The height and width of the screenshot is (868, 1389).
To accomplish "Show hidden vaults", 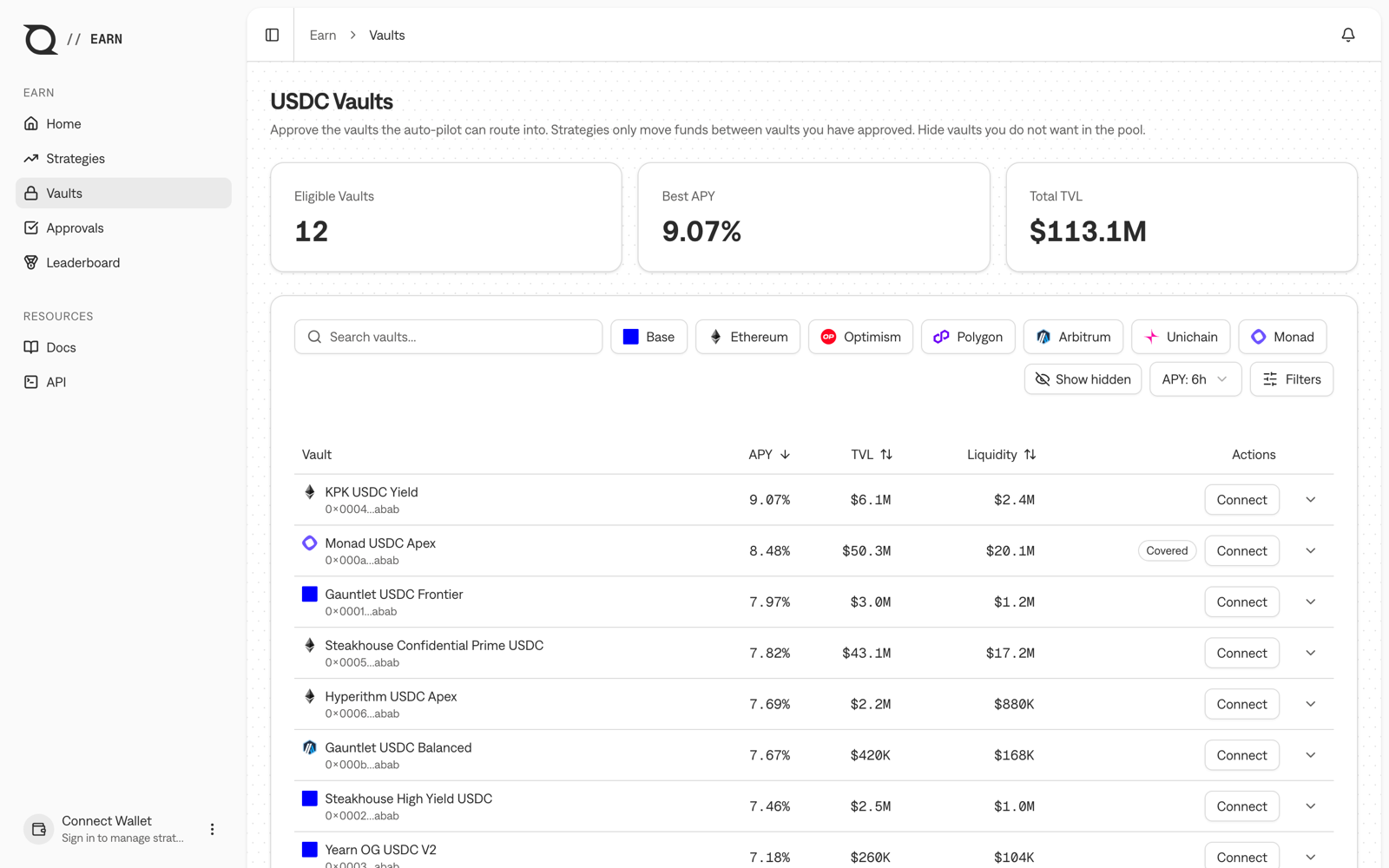I will (1083, 379).
